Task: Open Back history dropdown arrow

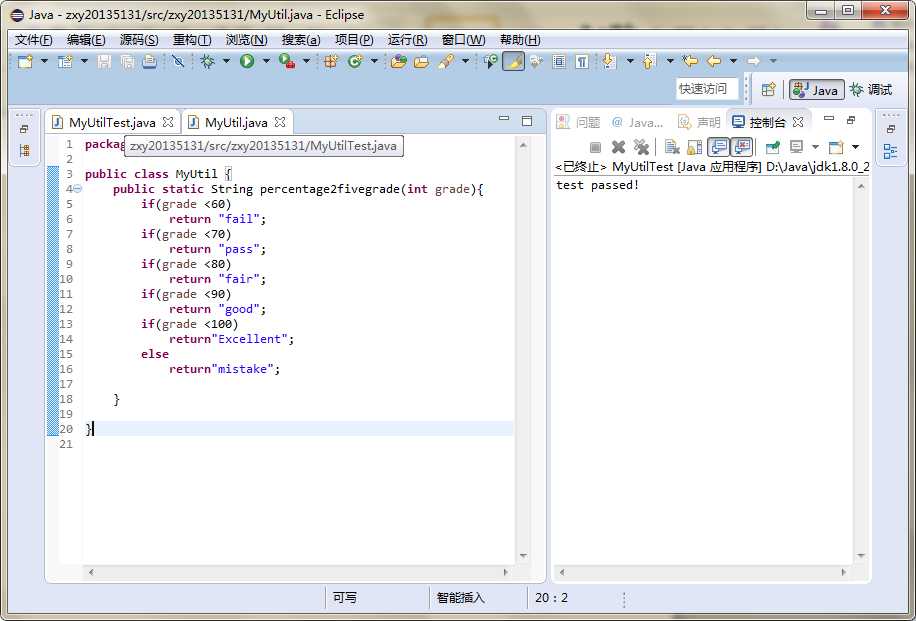Action: [733, 61]
